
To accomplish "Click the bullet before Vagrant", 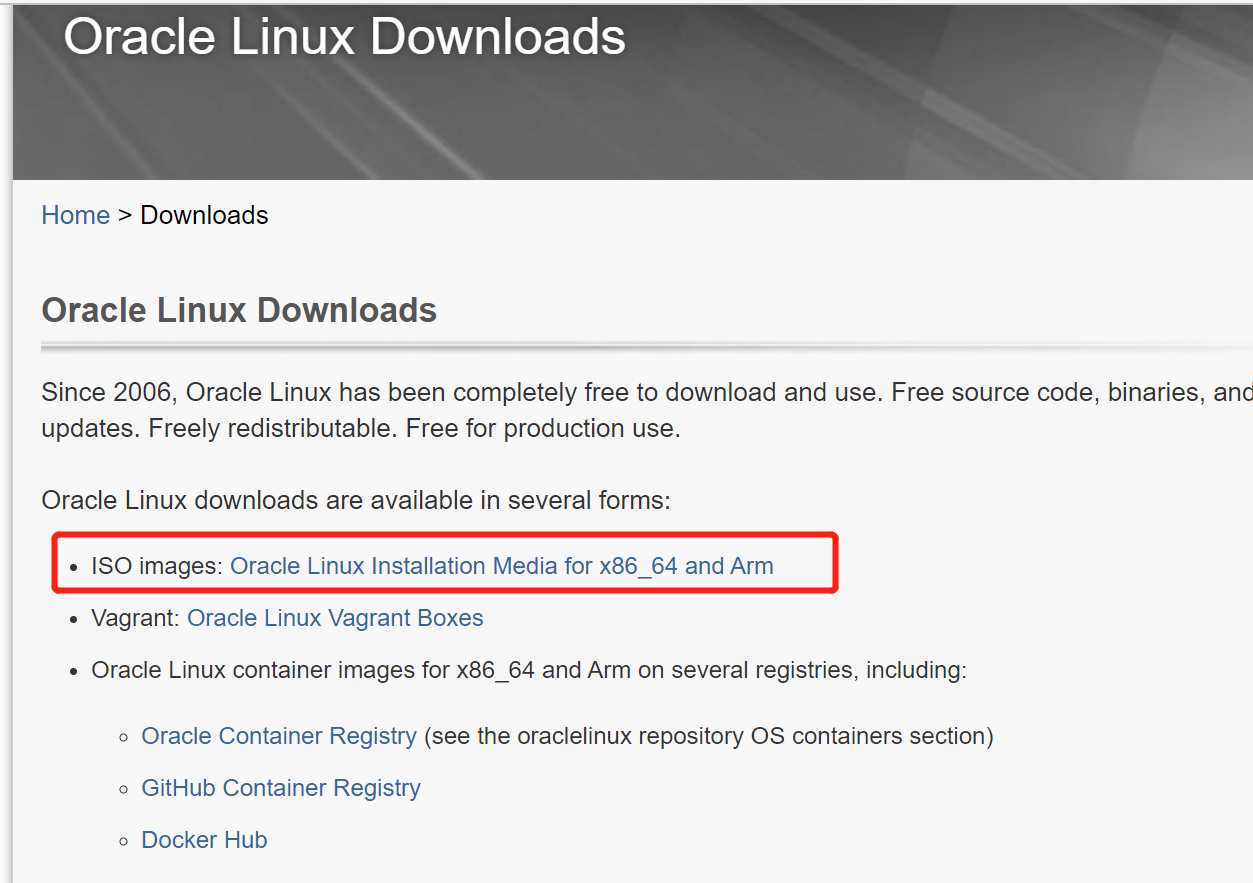I will pyautogui.click(x=74, y=619).
